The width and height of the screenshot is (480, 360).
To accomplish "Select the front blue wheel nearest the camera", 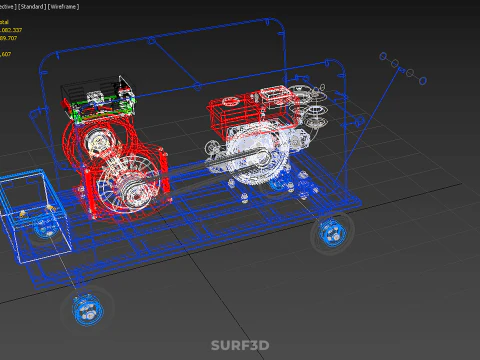I will click(x=88, y=310).
